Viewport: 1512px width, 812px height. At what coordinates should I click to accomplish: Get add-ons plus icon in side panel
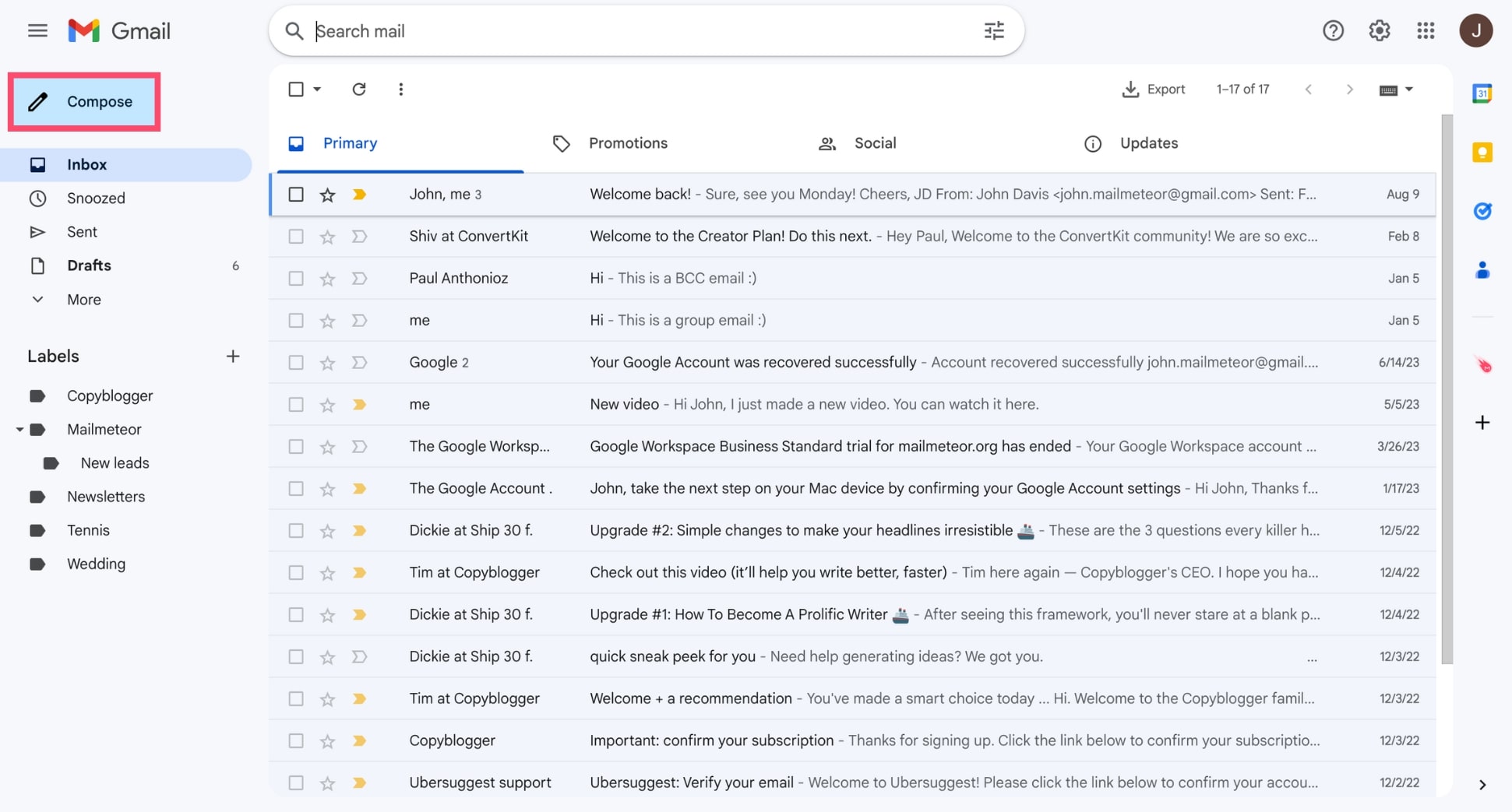tap(1482, 423)
